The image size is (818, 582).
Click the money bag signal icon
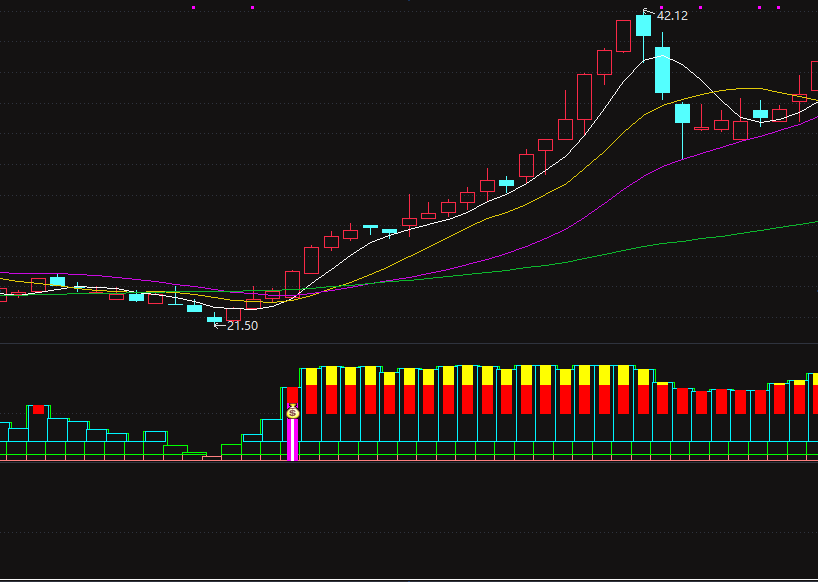293,411
